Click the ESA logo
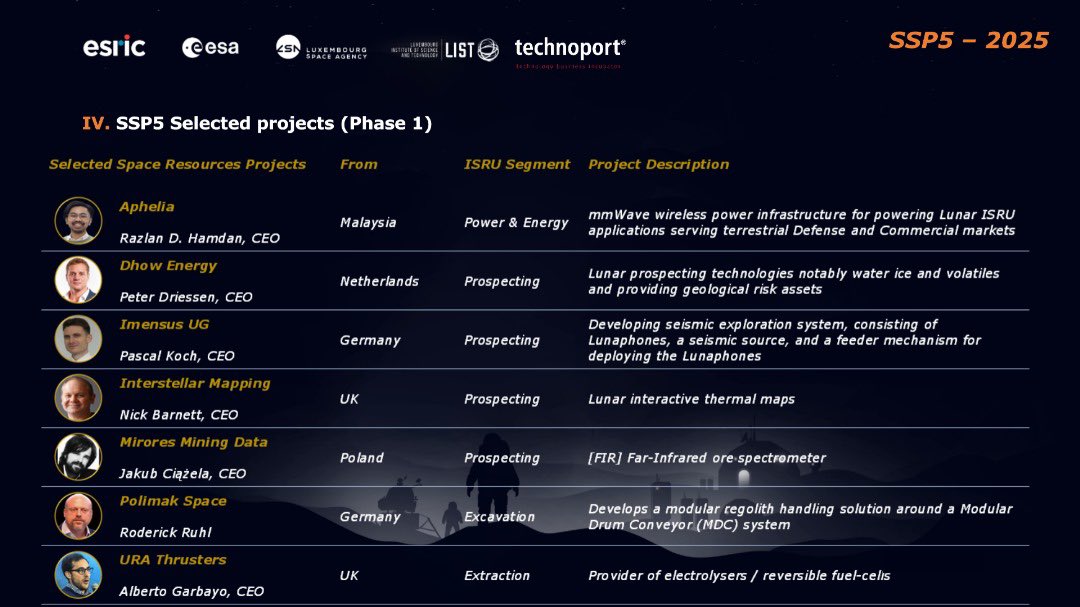This screenshot has width=1080, height=607. (210, 47)
